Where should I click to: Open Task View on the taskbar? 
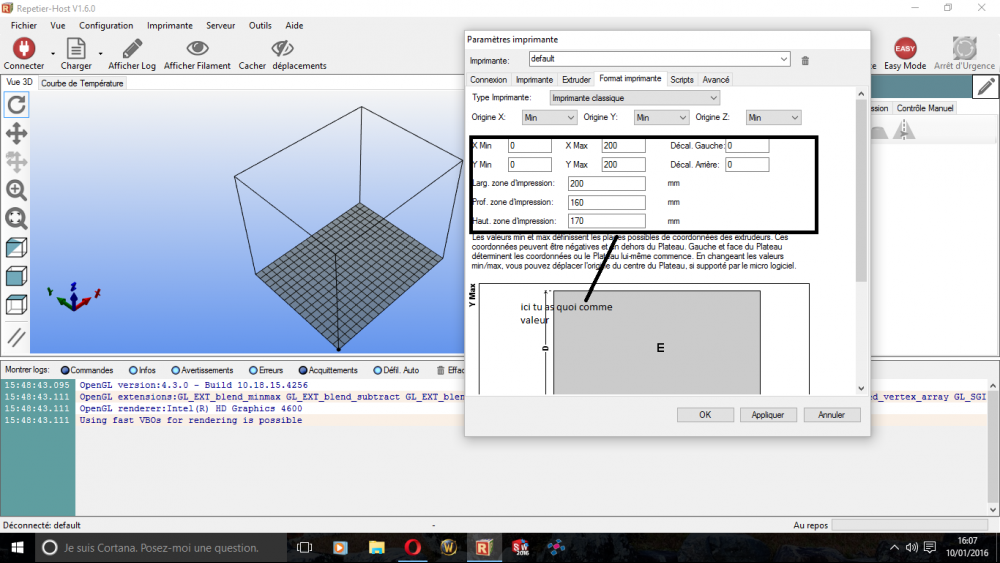coord(305,547)
